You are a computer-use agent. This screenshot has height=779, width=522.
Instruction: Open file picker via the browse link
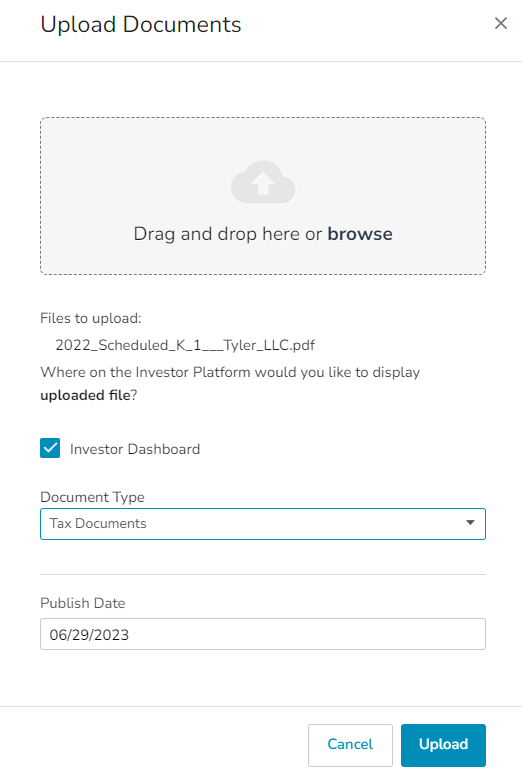click(360, 234)
